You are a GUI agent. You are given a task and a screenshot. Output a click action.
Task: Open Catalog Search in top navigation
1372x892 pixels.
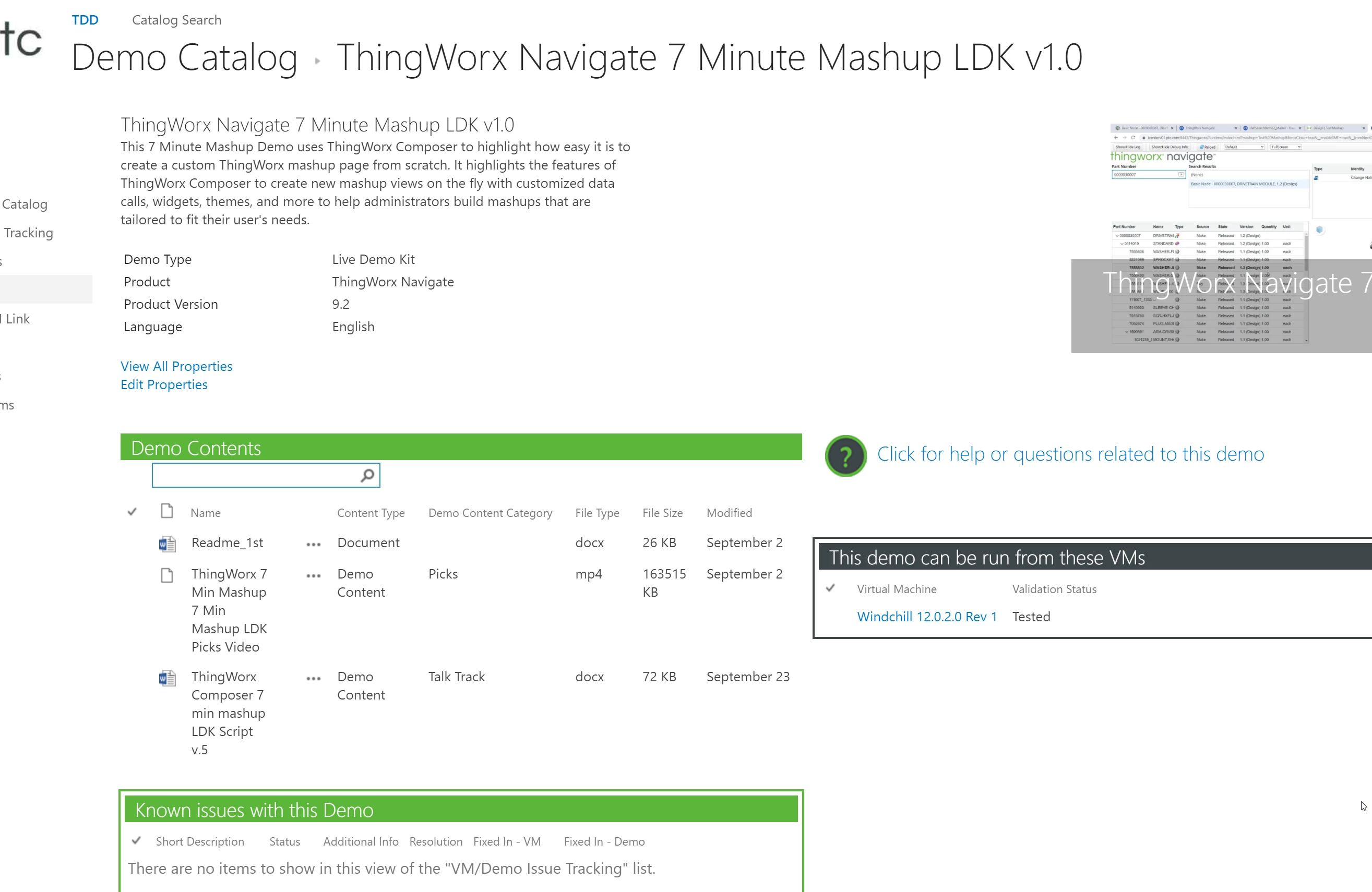click(x=176, y=20)
